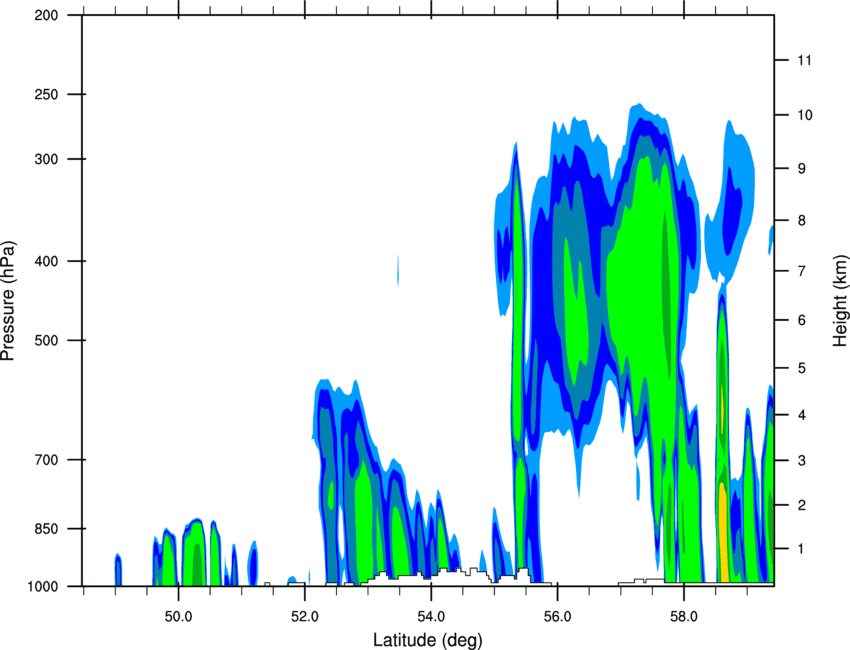Click the 1 km height label
This screenshot has width=850, height=650.
coord(801,549)
